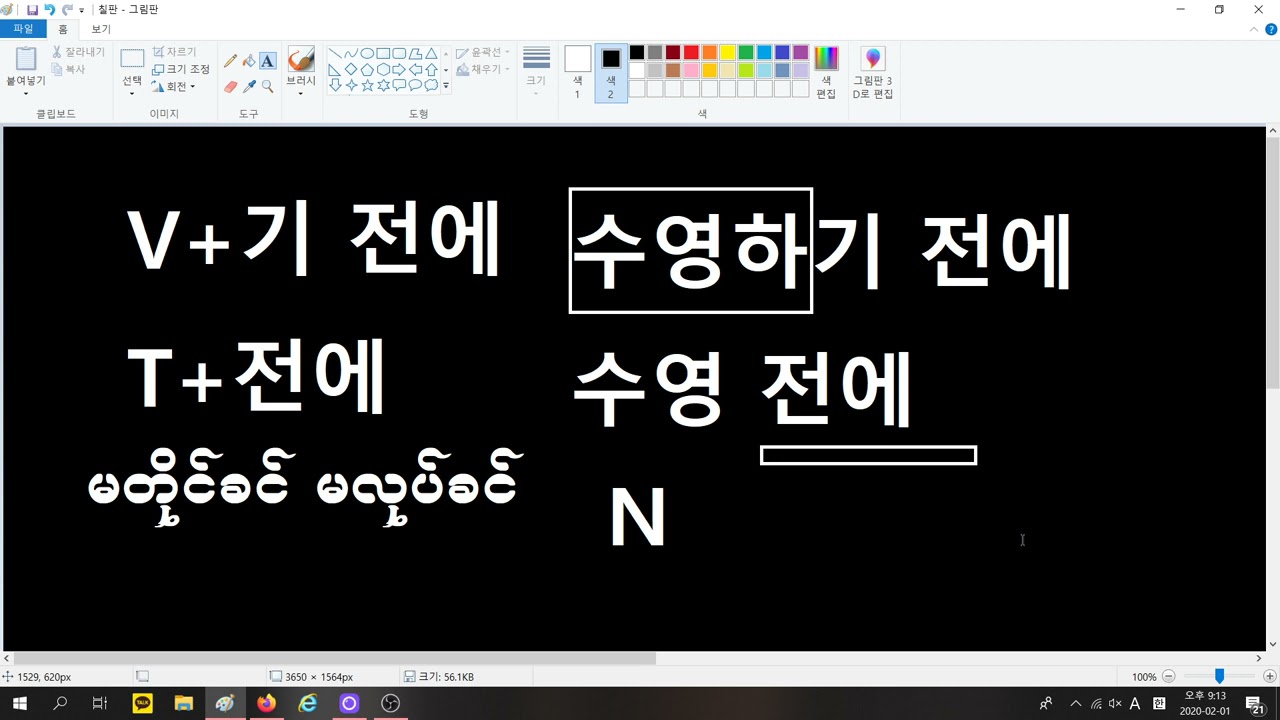Open 선택 dropdown arrow
The image size is (1280, 720).
(132, 93)
